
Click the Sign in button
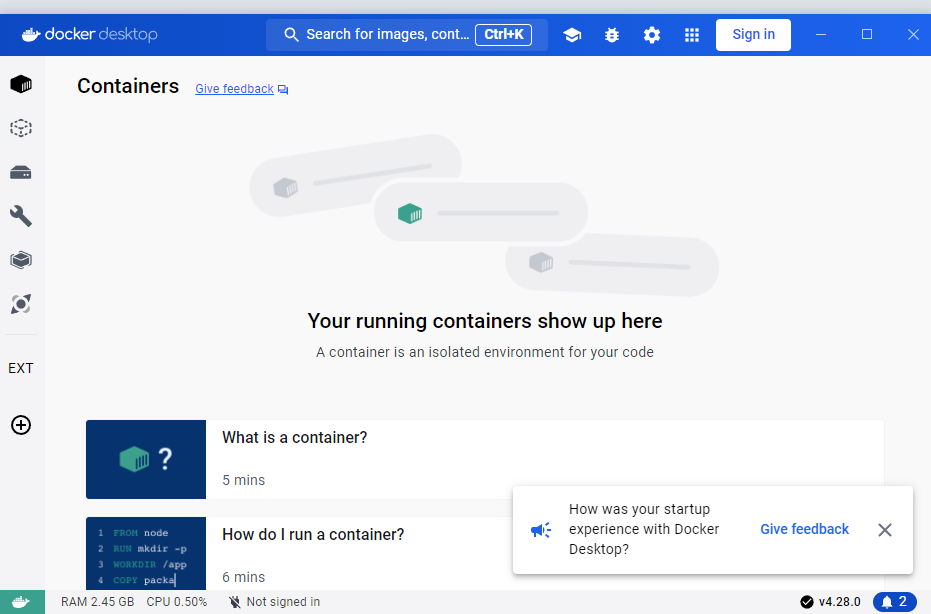pyautogui.click(x=753, y=34)
